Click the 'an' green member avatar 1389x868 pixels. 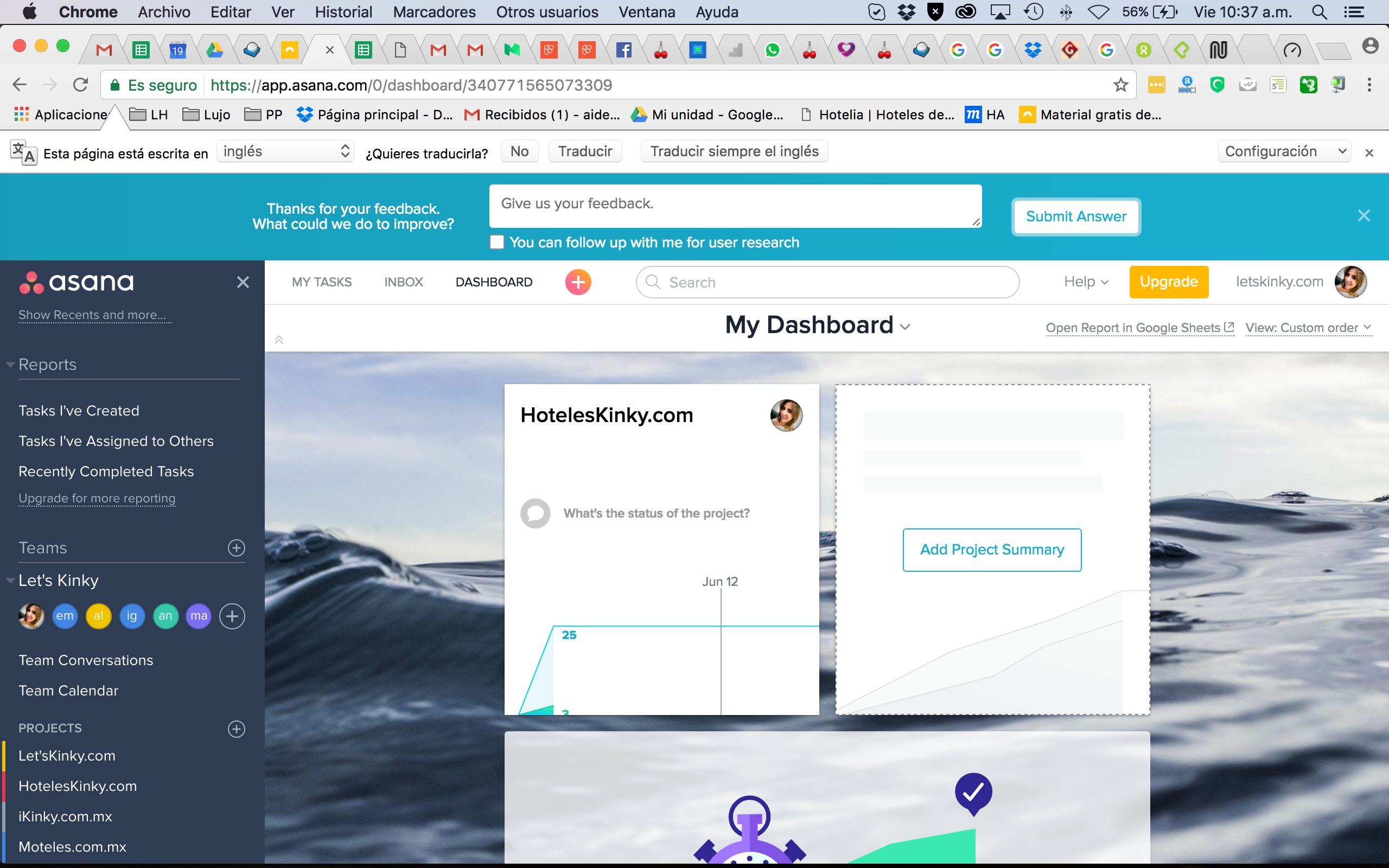pos(165,616)
